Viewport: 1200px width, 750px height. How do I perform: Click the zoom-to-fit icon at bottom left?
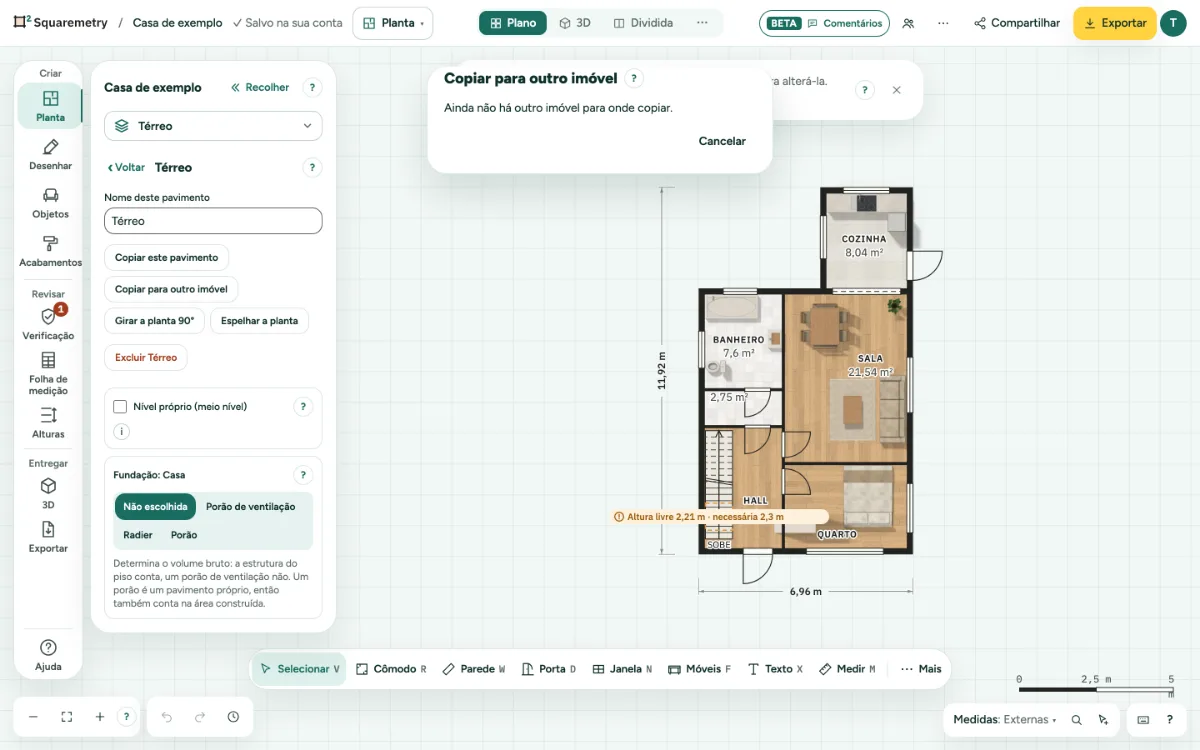[67, 717]
